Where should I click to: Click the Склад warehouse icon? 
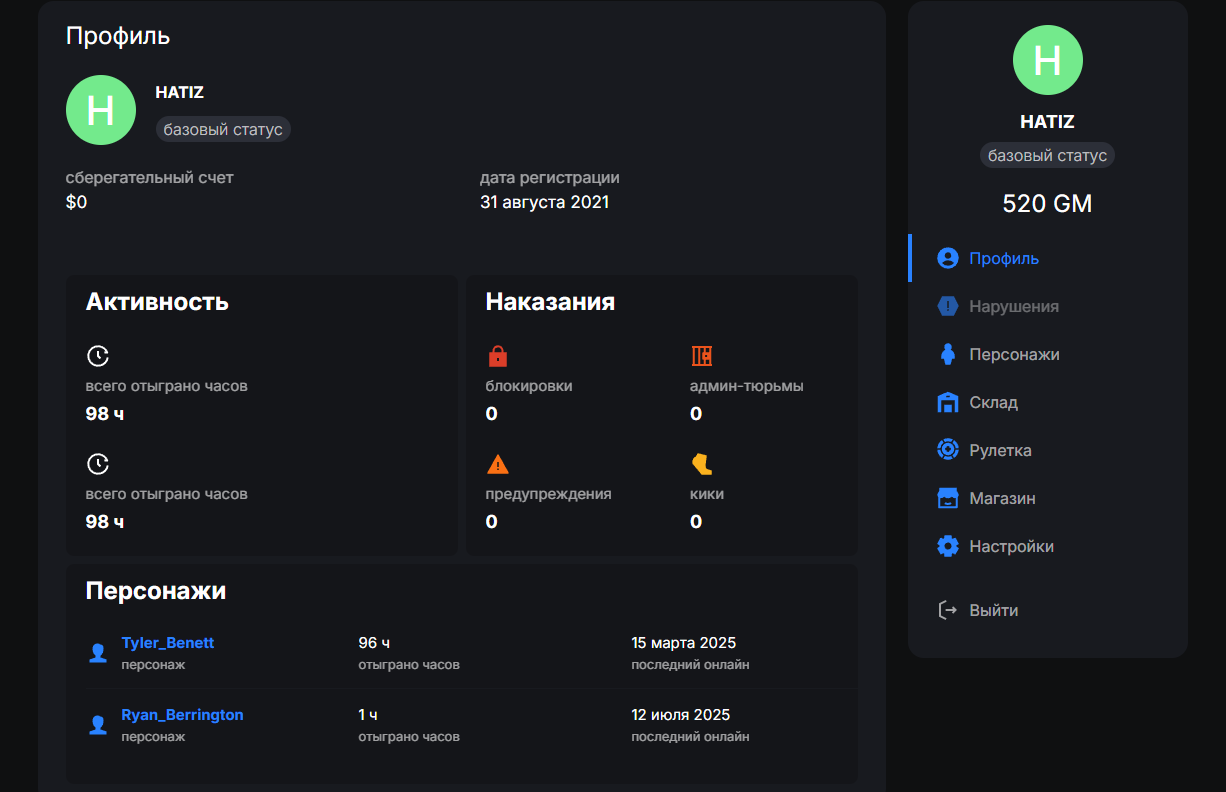coord(947,402)
